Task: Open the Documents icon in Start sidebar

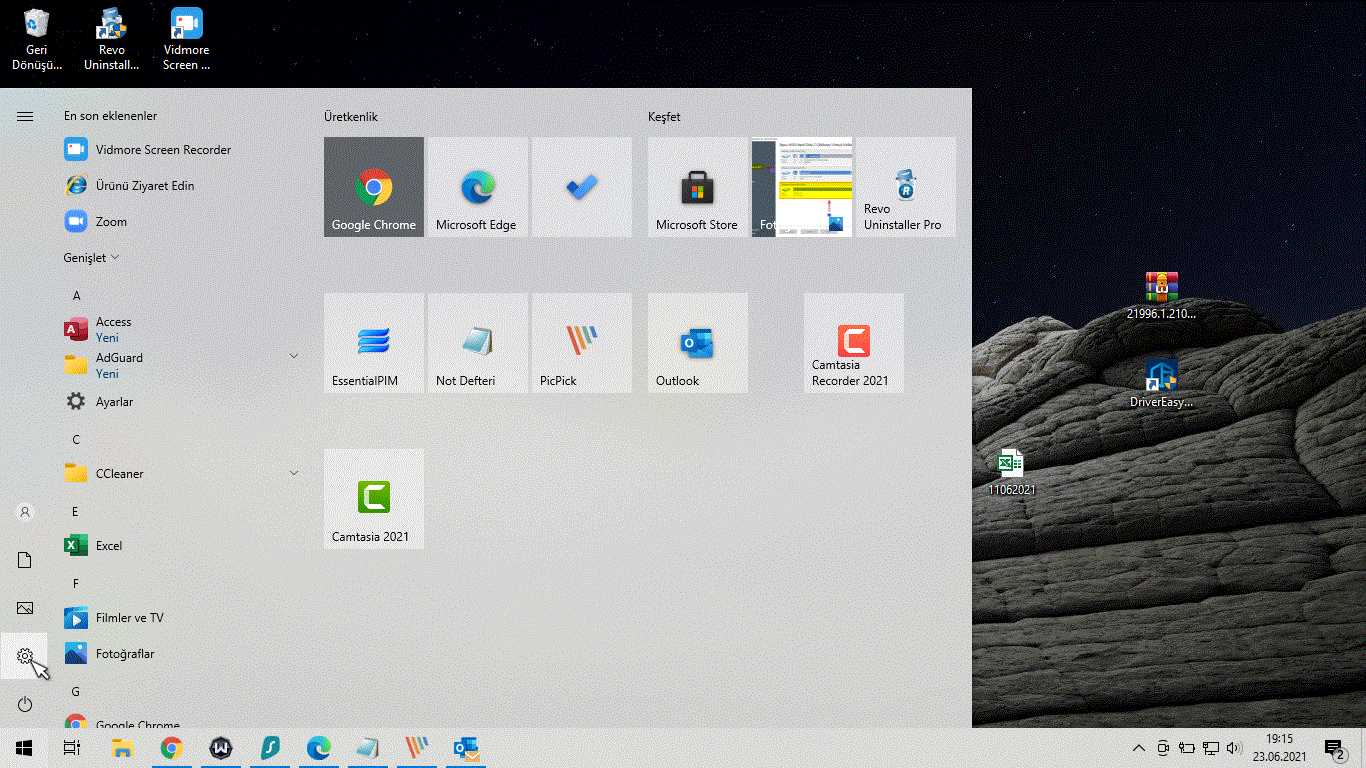Action: tap(25, 560)
